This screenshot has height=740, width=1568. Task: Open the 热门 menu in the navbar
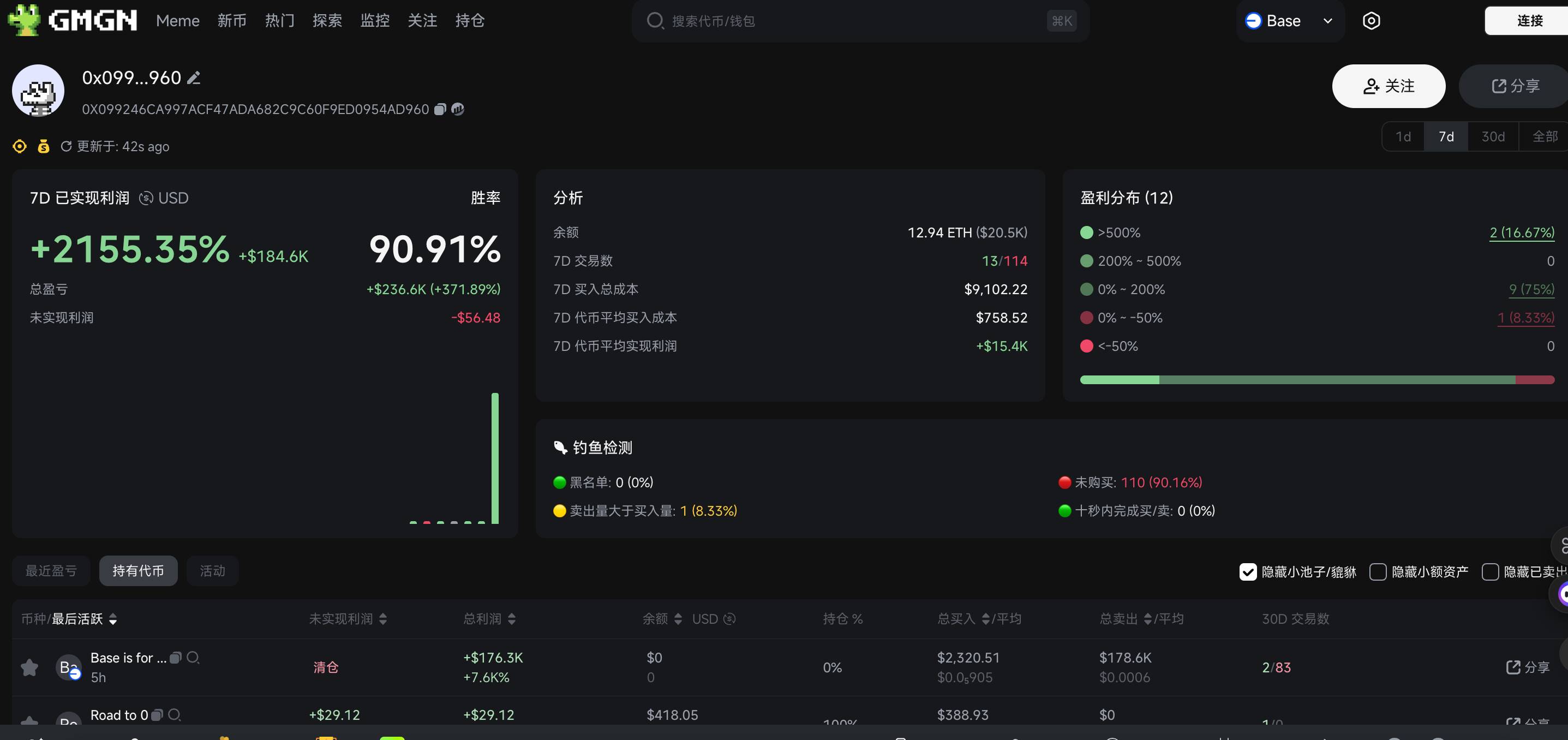(x=279, y=20)
